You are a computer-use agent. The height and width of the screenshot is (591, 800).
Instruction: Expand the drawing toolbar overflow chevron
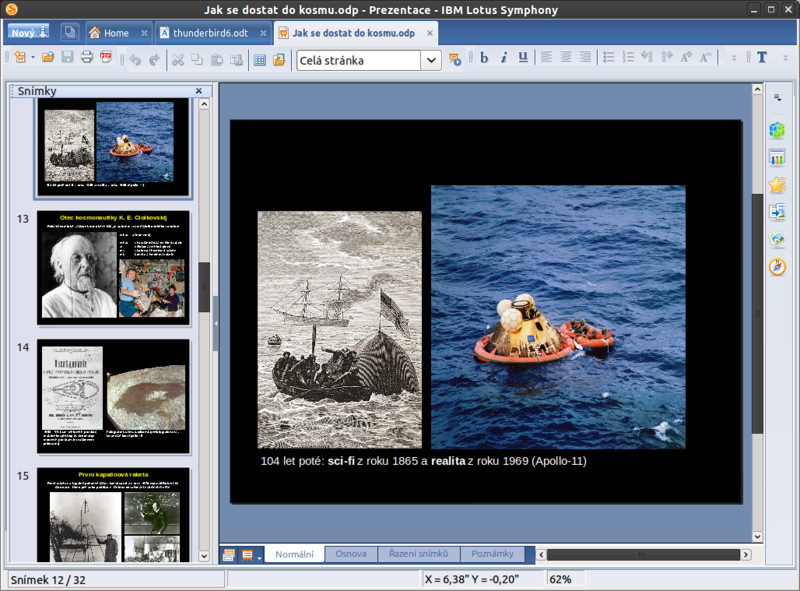tap(786, 58)
